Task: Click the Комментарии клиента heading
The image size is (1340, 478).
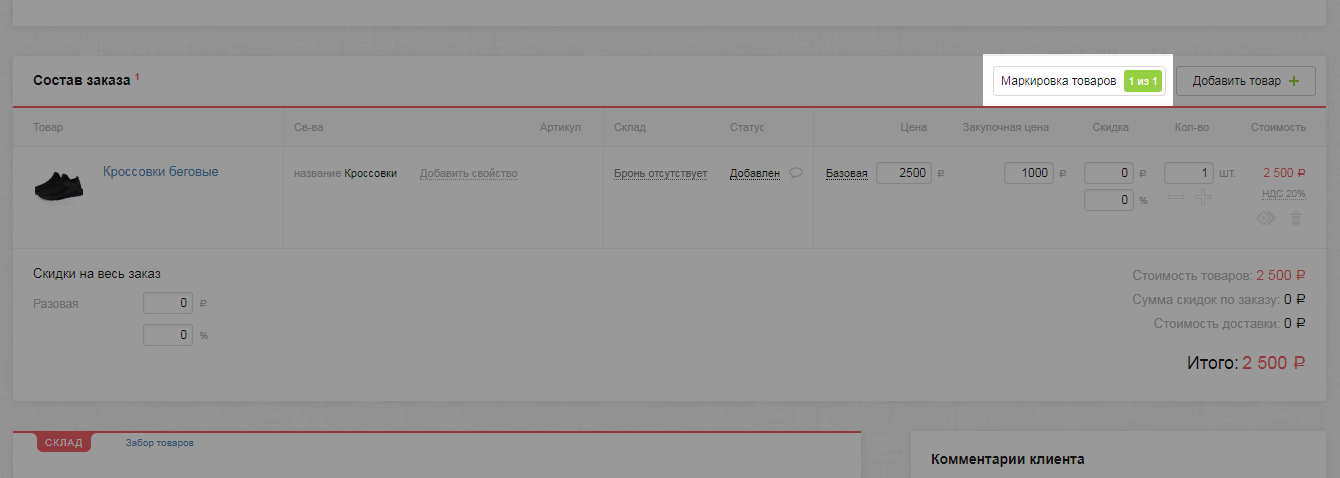Action: (1008, 459)
